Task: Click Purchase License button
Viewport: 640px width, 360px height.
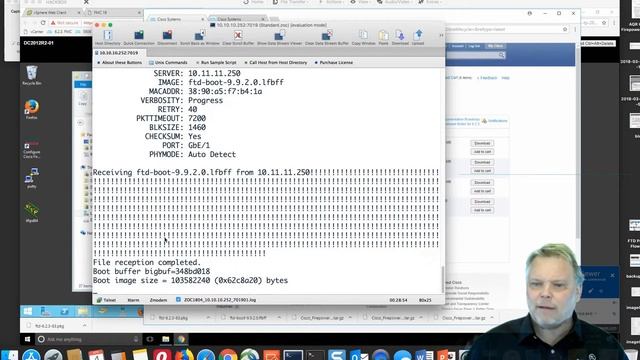Action: [333, 62]
